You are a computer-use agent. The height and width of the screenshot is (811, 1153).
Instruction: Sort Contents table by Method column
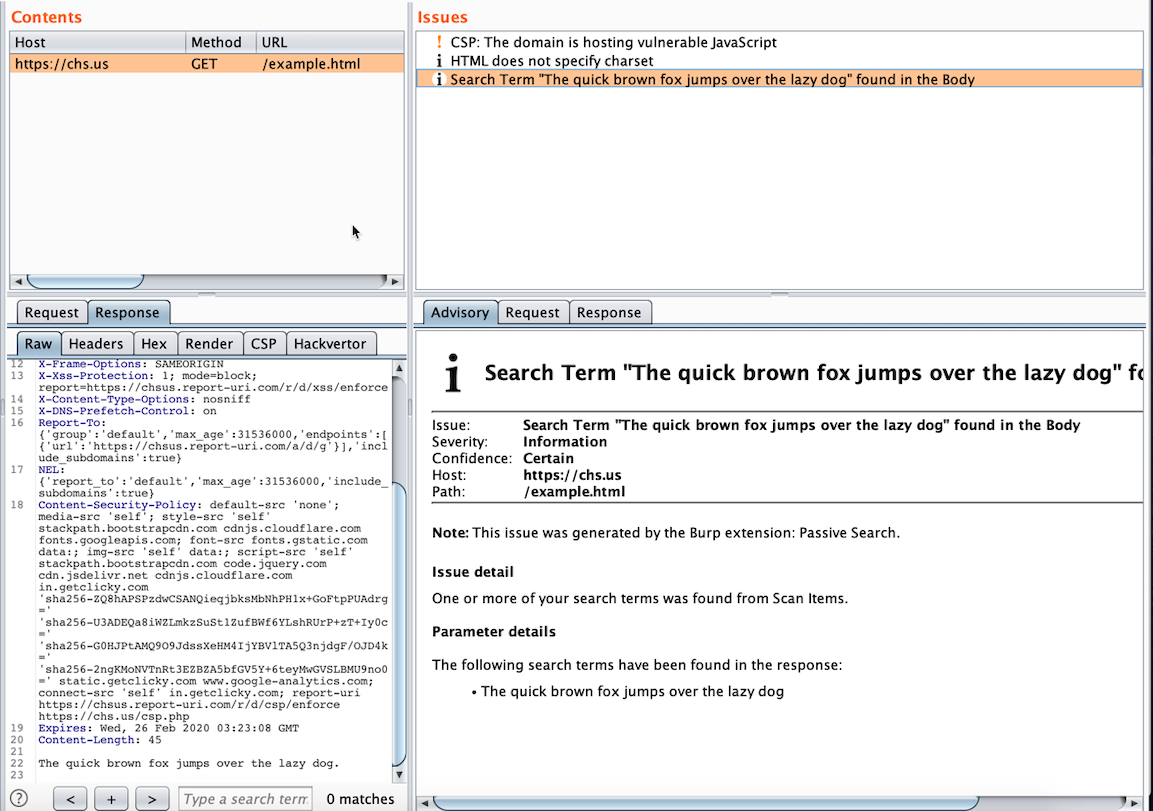220,43
